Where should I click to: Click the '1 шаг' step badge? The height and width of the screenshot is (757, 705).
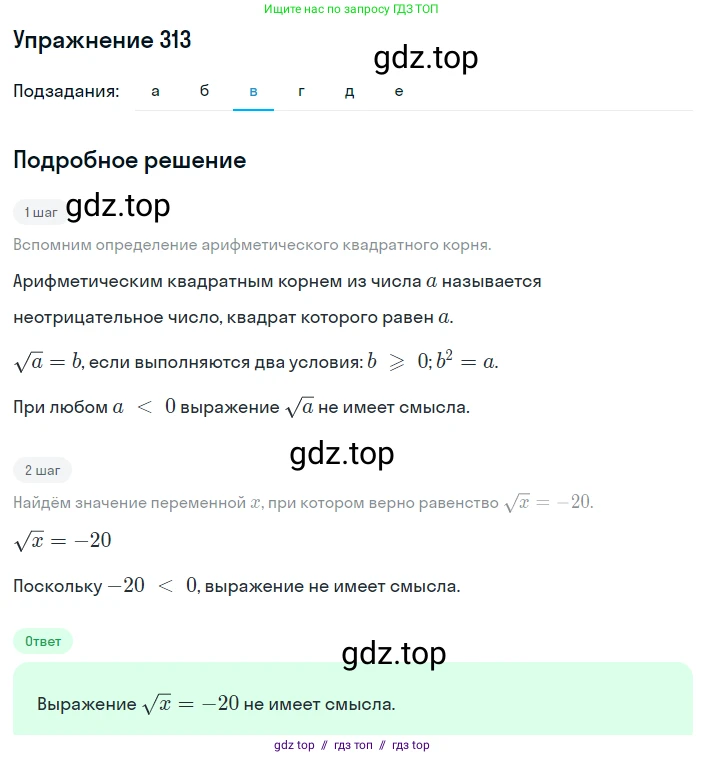pos(41,212)
